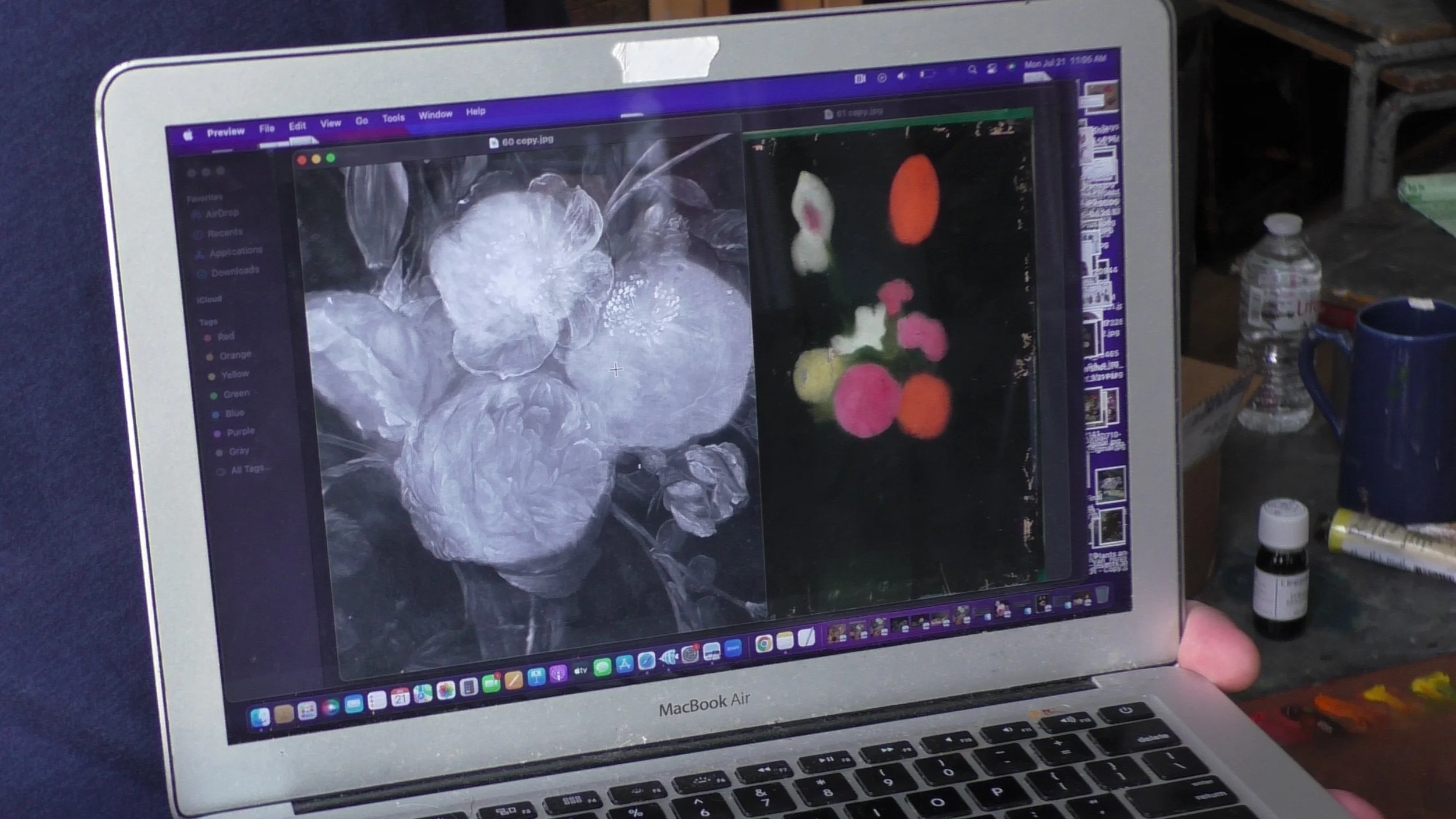Click the Siri icon in menu bar
Image resolution: width=1456 pixels, height=819 pixels.
(x=1012, y=66)
